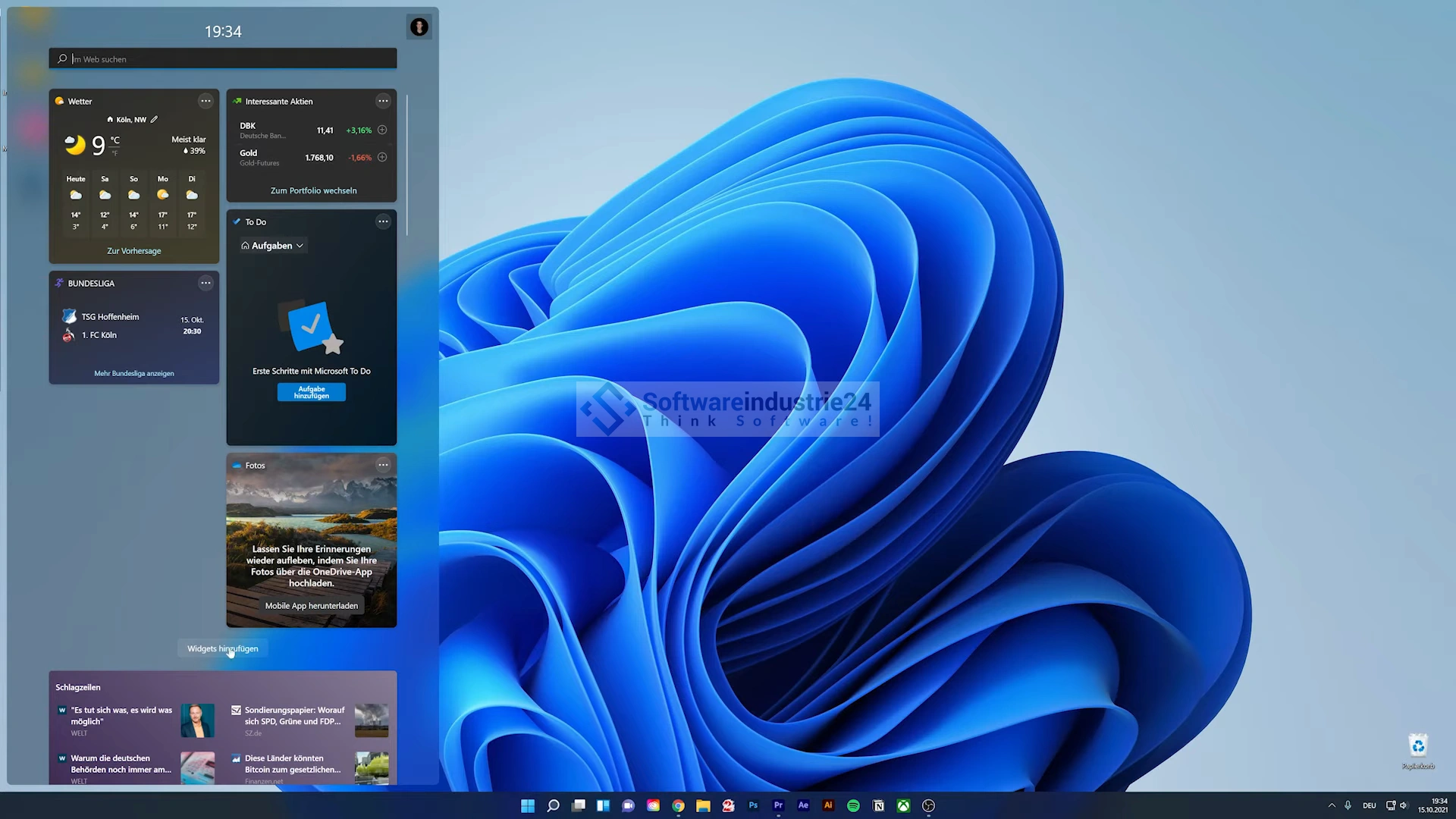This screenshot has height=819, width=1456.
Task: Open To Do widget options menu
Action: [x=383, y=221]
